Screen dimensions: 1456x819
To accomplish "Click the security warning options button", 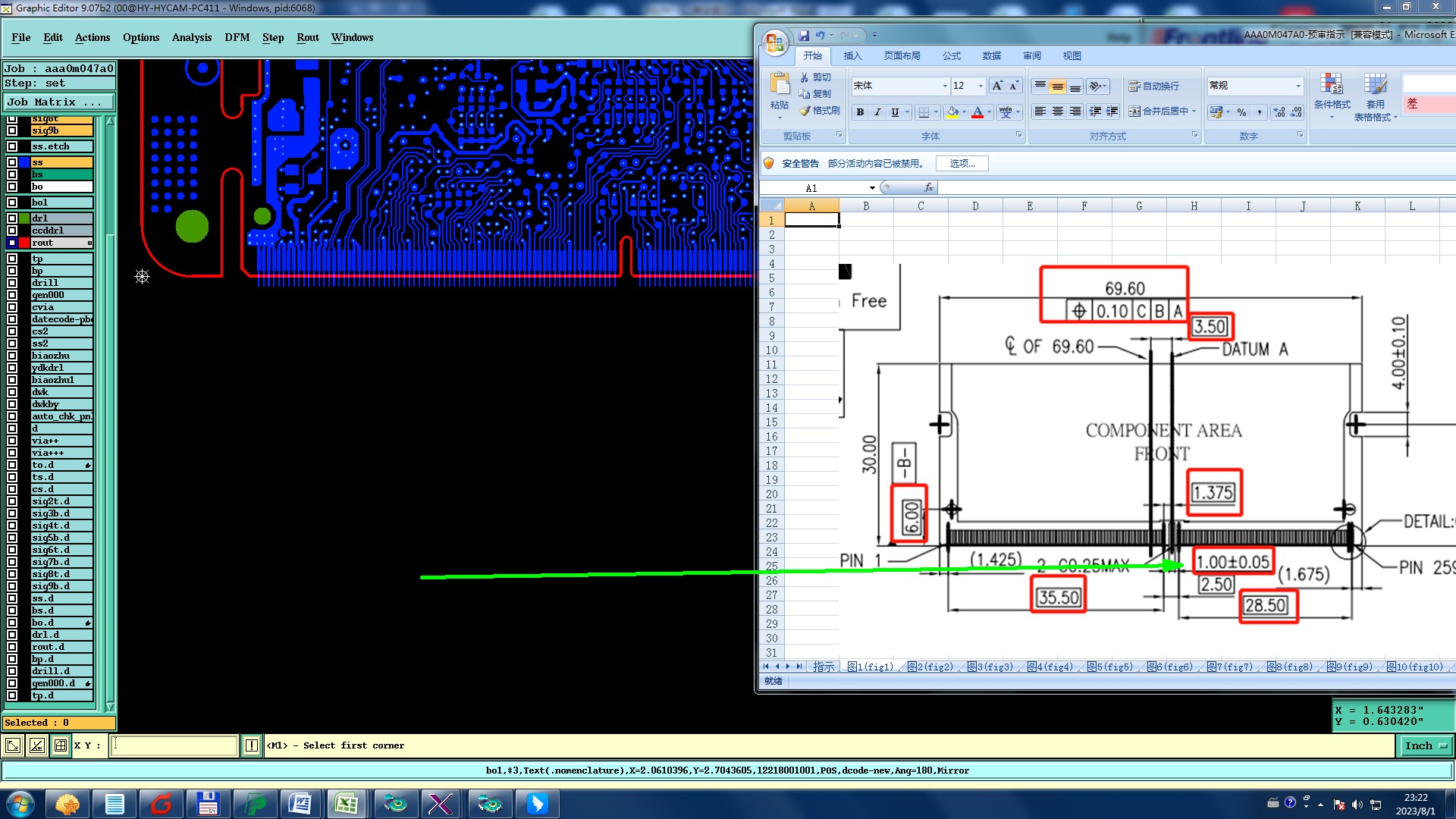I will [962, 163].
